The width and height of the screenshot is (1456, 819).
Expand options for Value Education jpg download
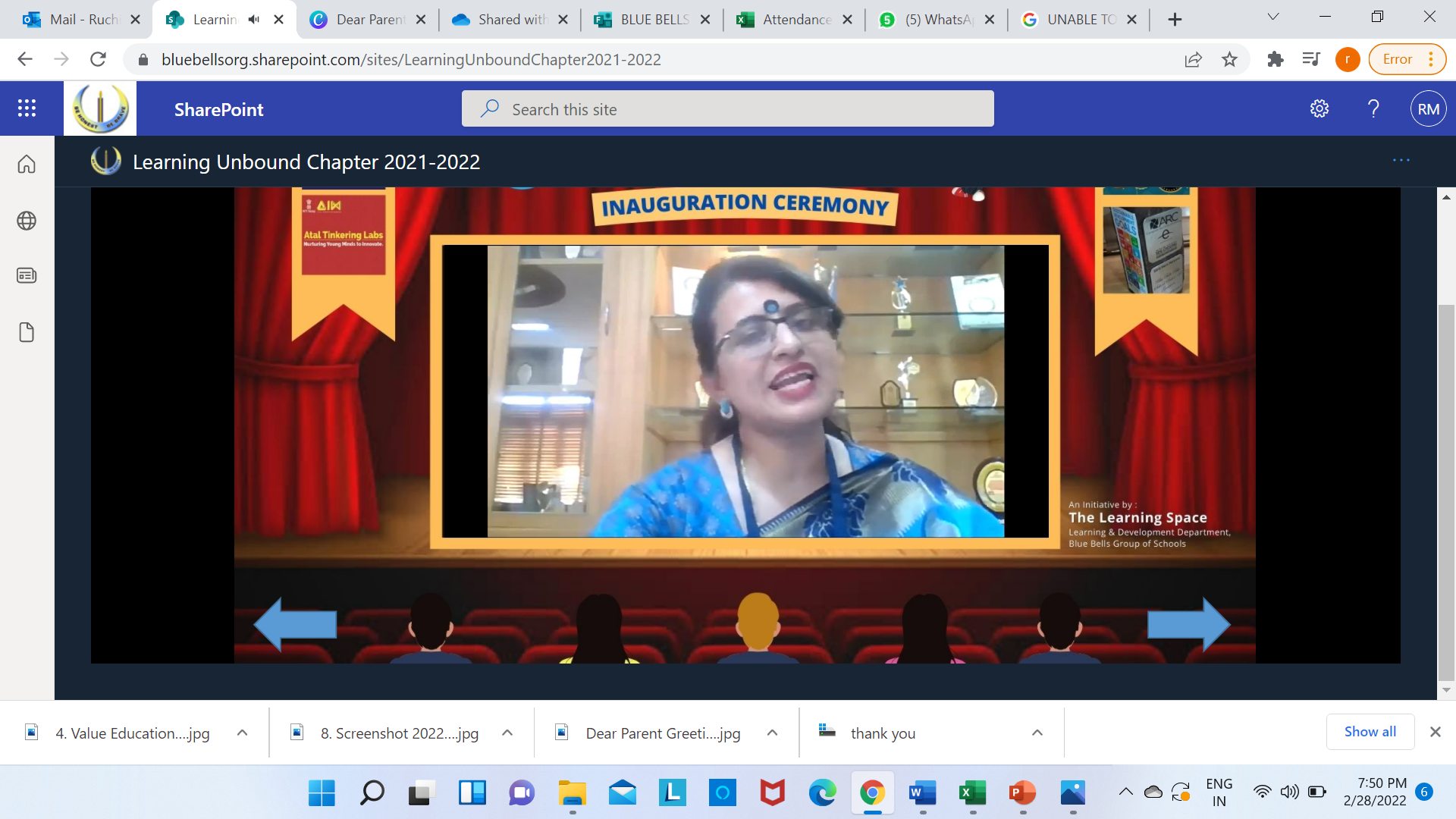pos(242,733)
